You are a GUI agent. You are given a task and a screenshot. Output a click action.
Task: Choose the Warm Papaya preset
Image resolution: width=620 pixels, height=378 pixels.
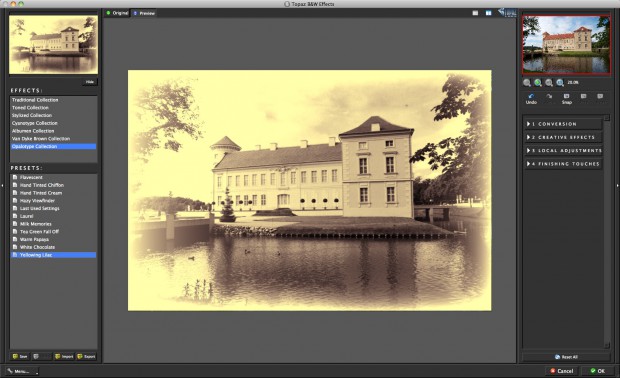53,240
